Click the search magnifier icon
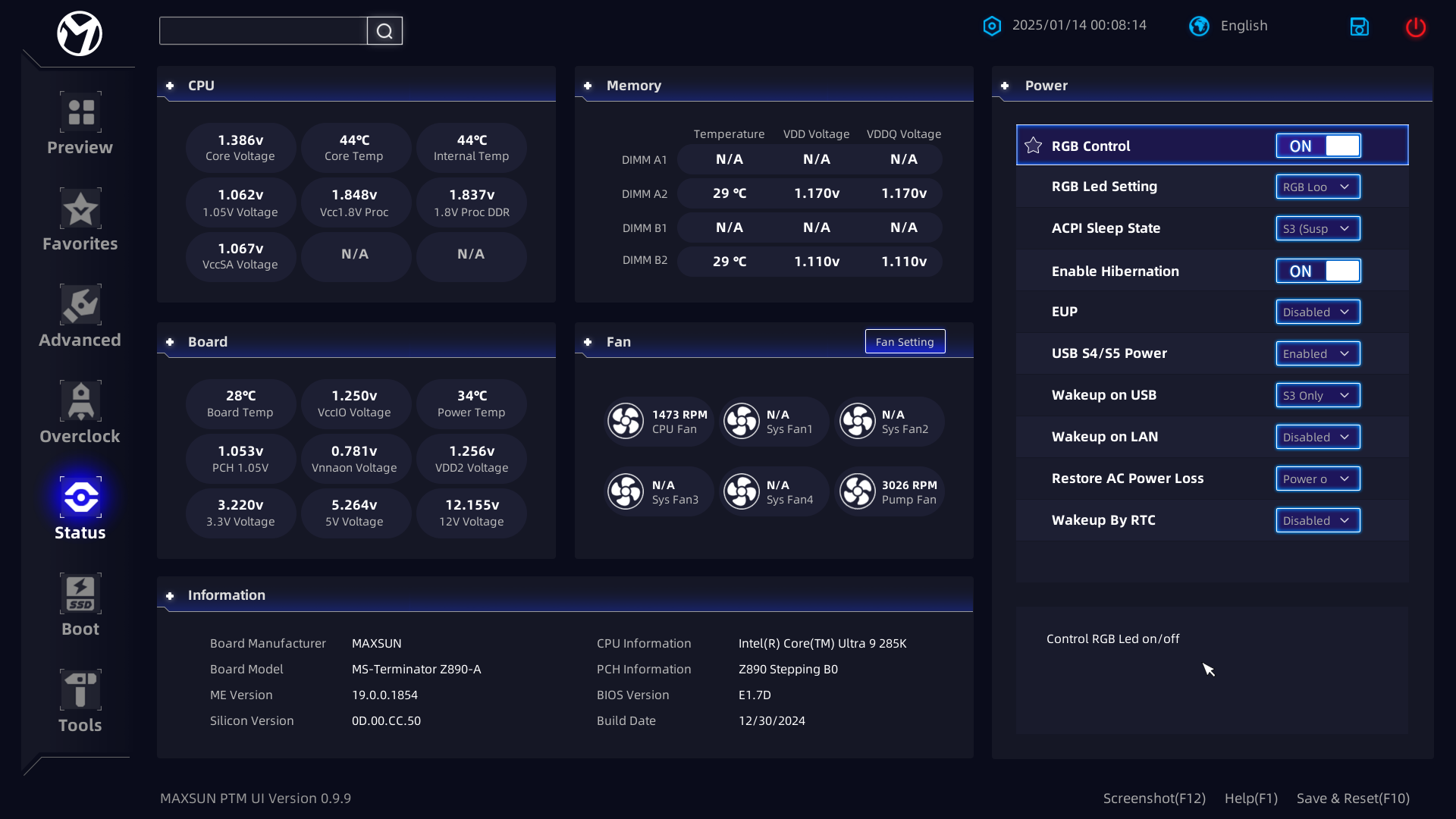Screen dimensions: 1456x819 point(384,31)
